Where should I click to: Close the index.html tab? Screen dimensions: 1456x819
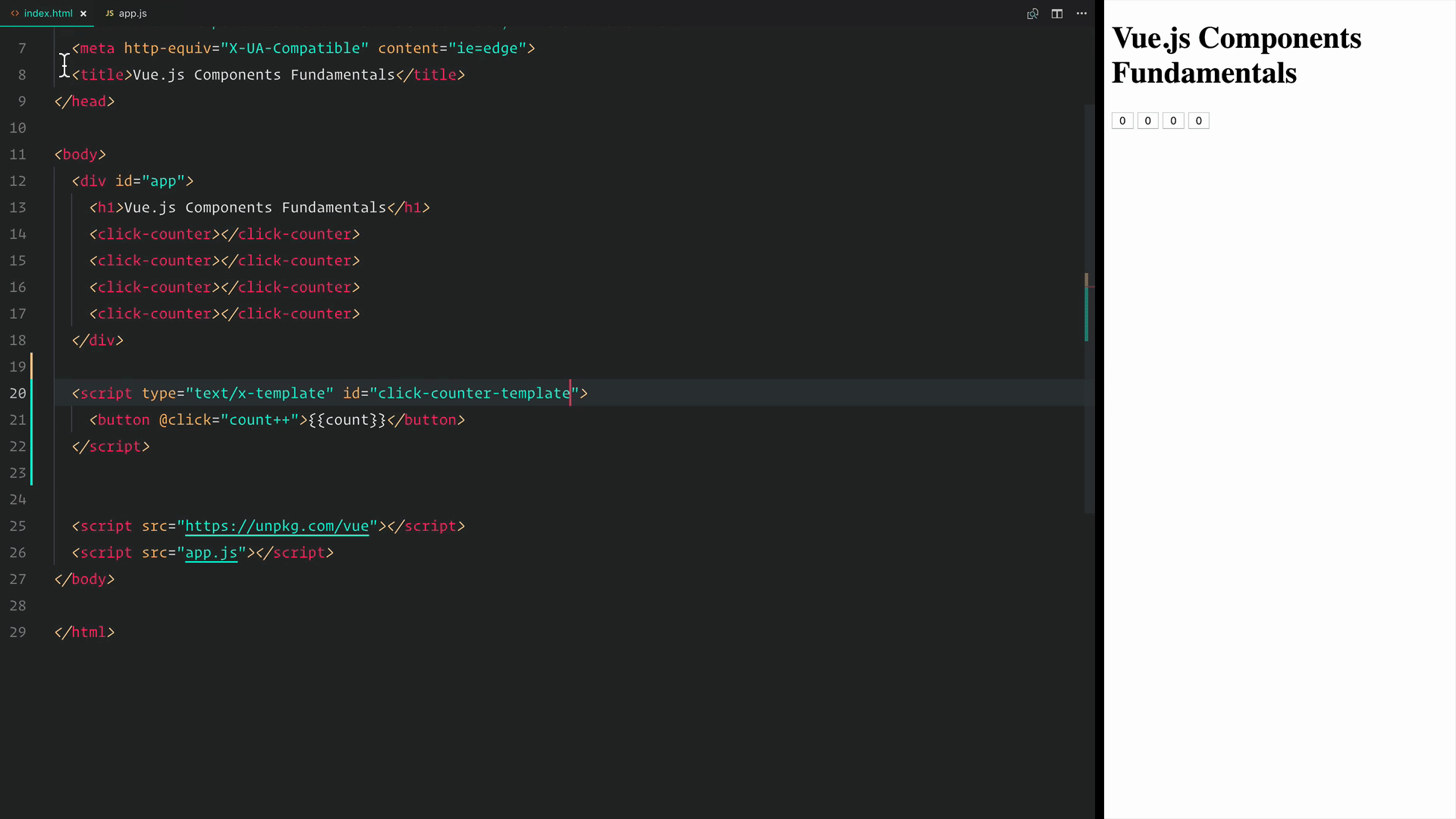tap(83, 14)
